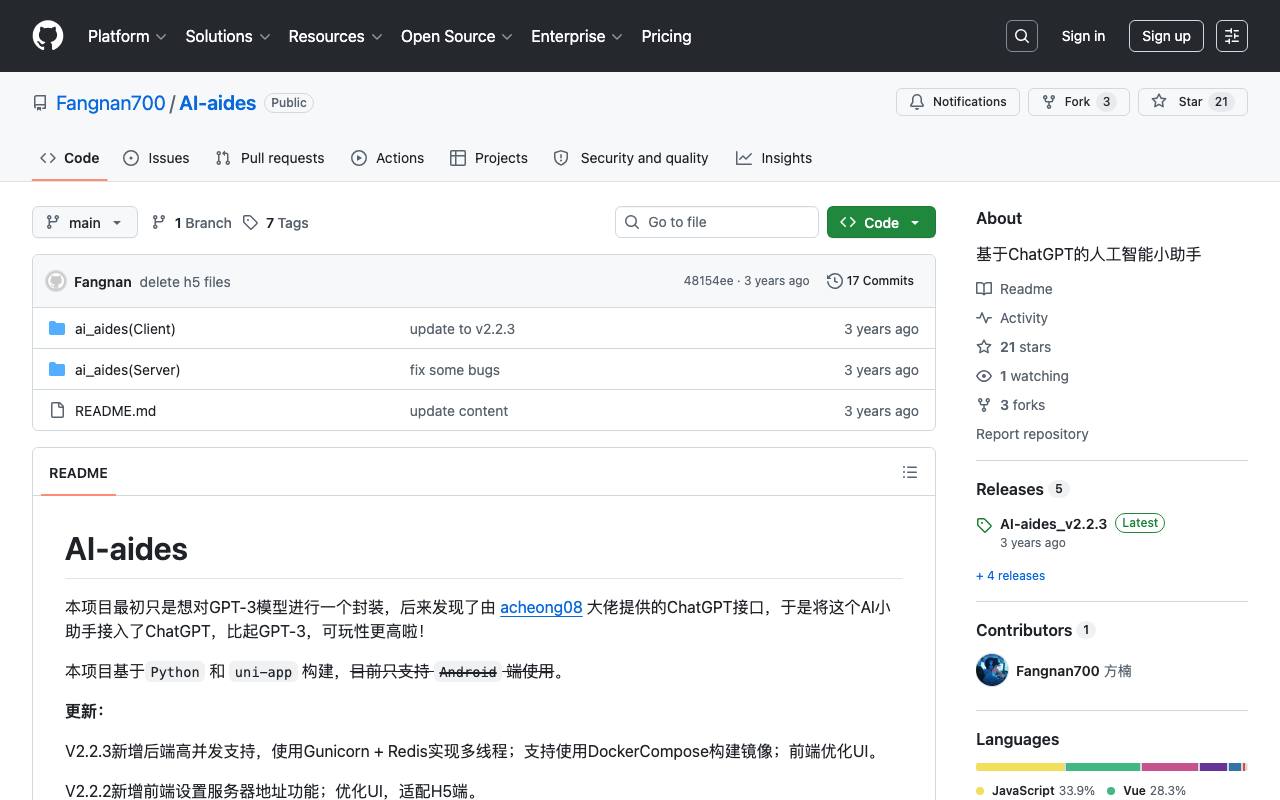Switch to the Issues tab
The image size is (1280, 800).
tap(156, 158)
